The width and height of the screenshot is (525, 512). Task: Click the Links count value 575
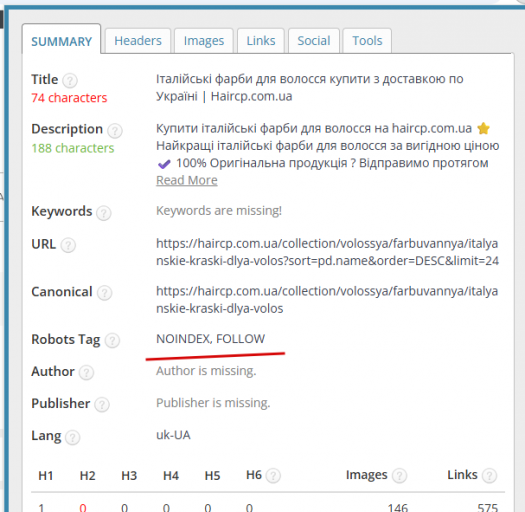coord(488,507)
